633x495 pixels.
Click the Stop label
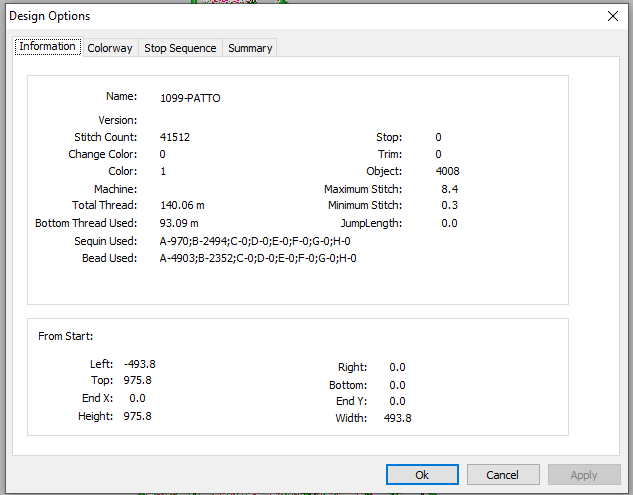(389, 137)
